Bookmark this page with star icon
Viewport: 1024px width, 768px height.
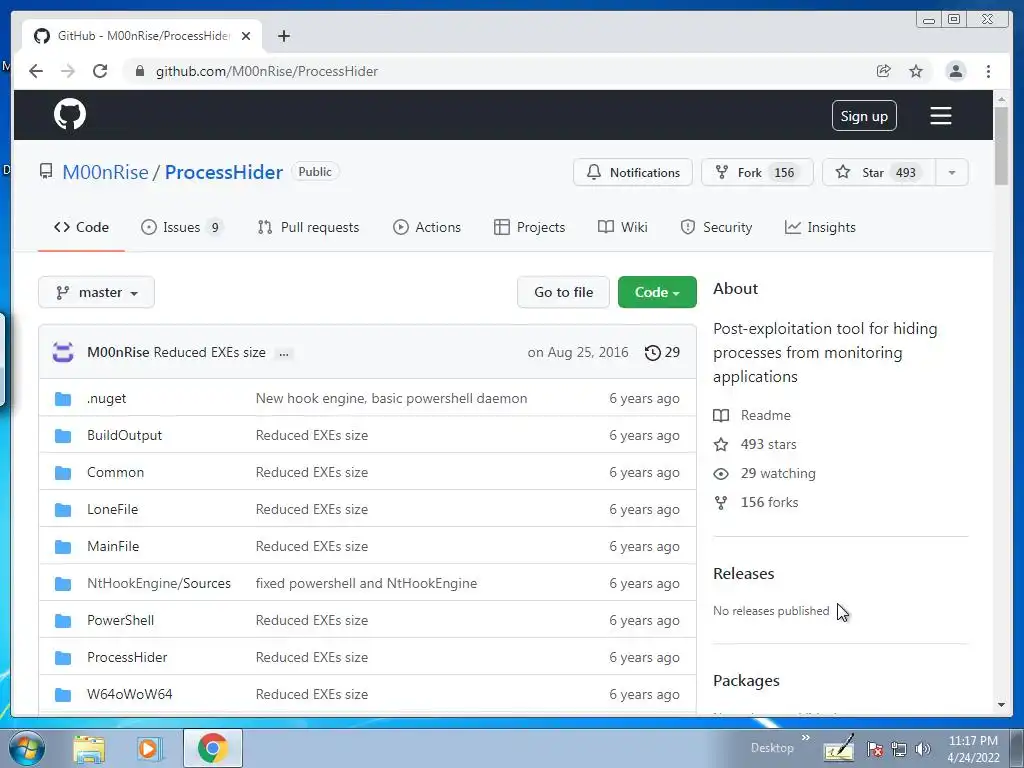(916, 71)
